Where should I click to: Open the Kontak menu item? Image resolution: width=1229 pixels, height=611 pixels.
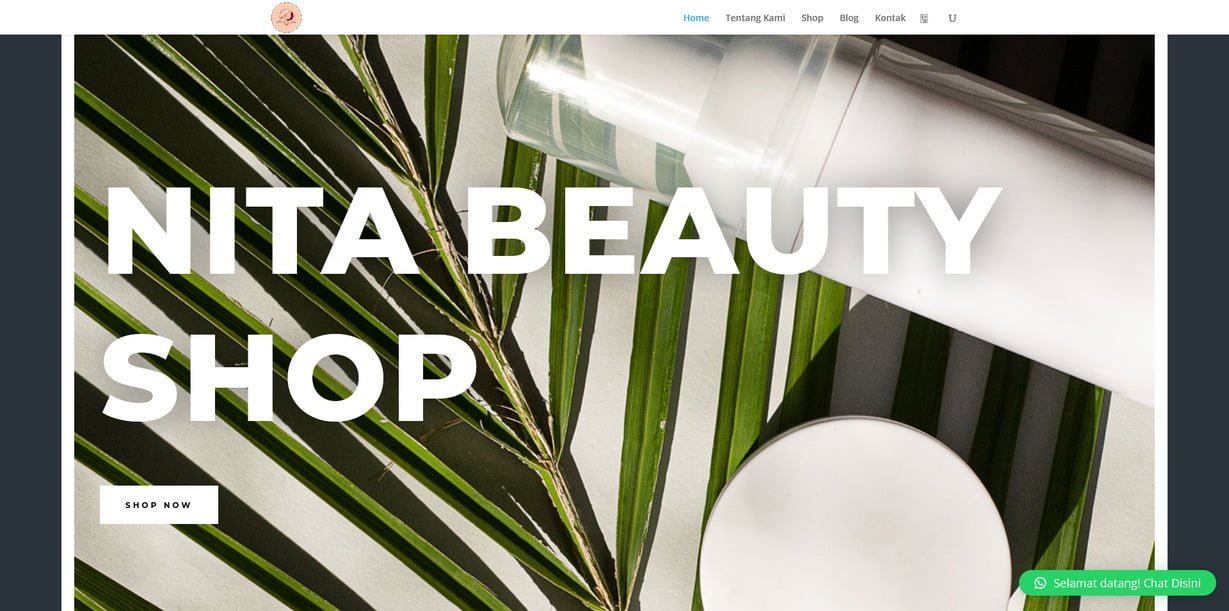(x=890, y=18)
